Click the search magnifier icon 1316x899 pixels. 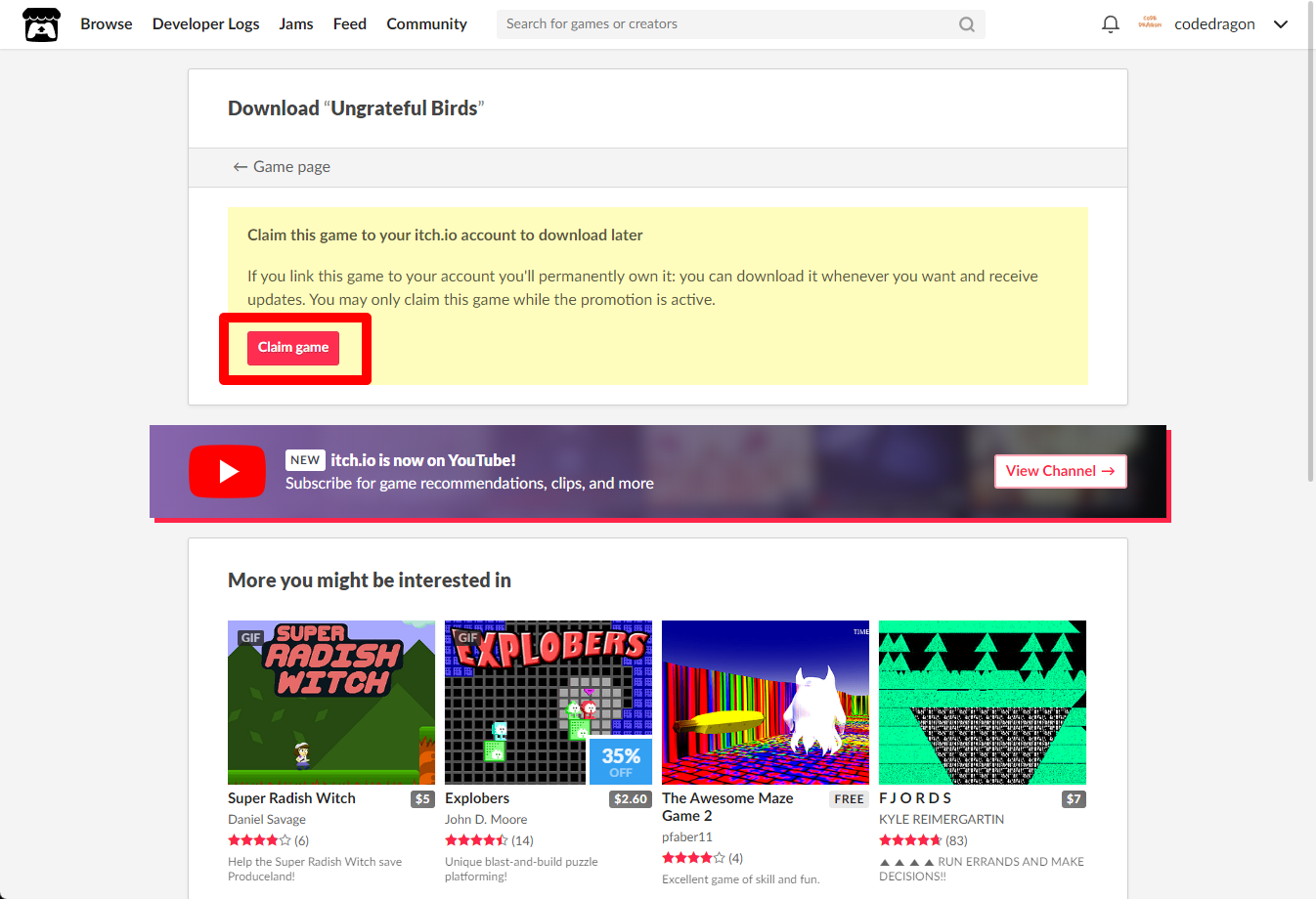coord(966,24)
